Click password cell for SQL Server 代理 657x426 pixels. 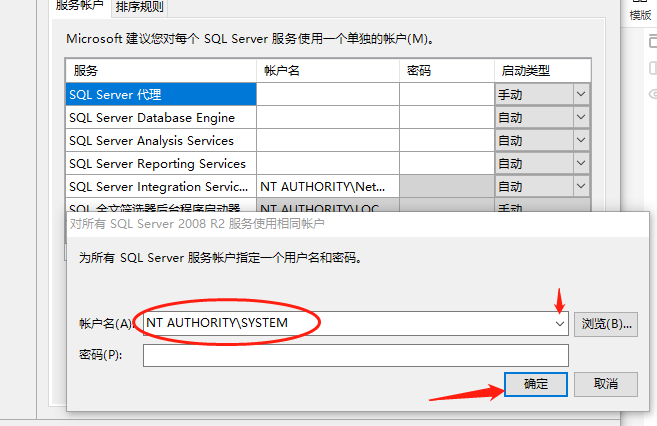pos(447,94)
